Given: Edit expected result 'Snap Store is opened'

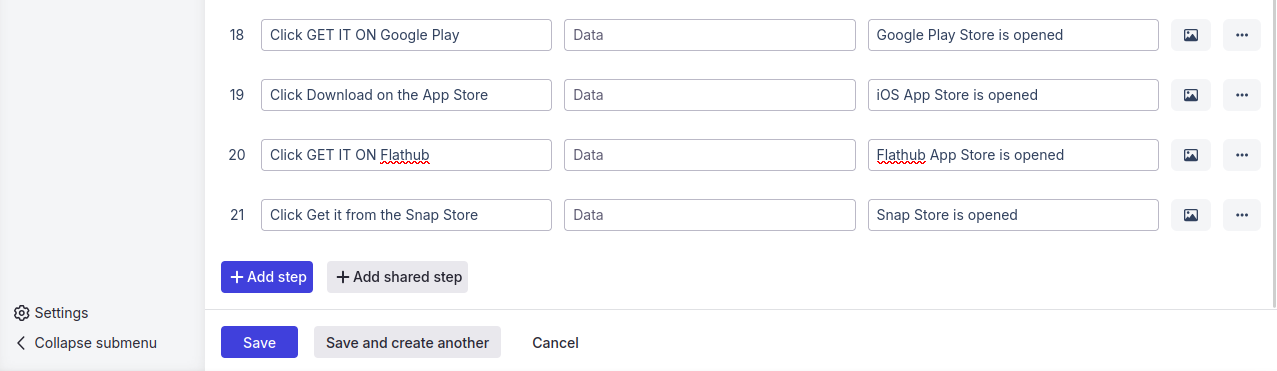Looking at the screenshot, I should pyautogui.click(x=1013, y=215).
